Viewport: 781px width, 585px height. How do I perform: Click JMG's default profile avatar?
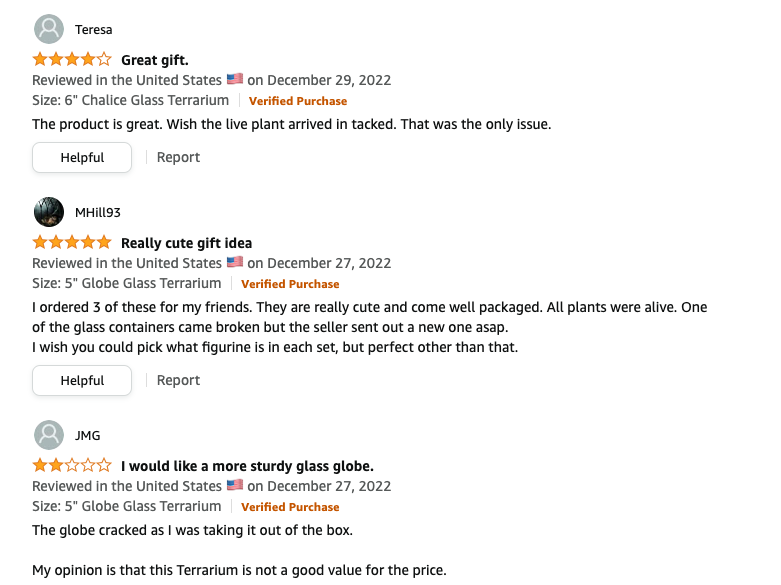[49, 435]
